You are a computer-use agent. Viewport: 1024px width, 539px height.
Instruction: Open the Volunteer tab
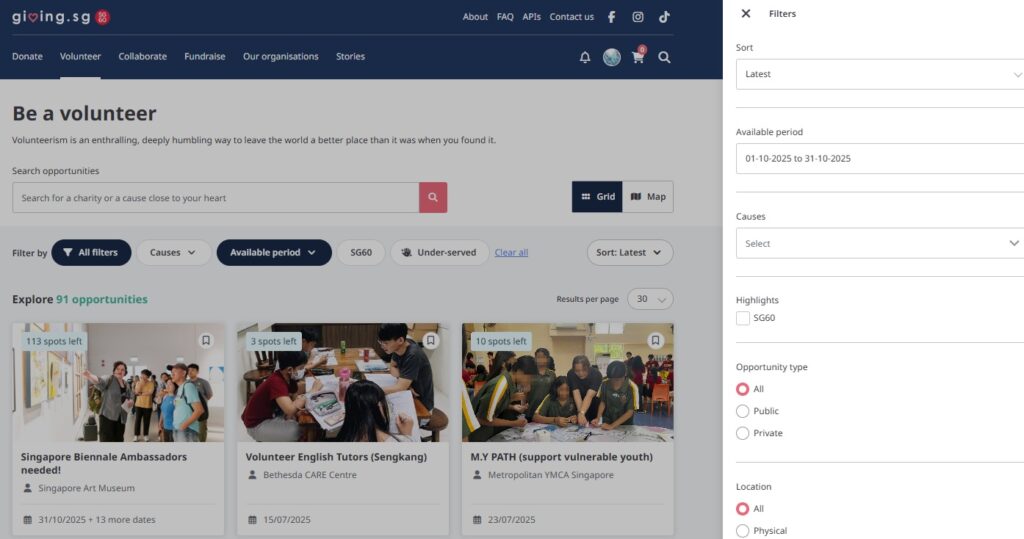(x=80, y=57)
